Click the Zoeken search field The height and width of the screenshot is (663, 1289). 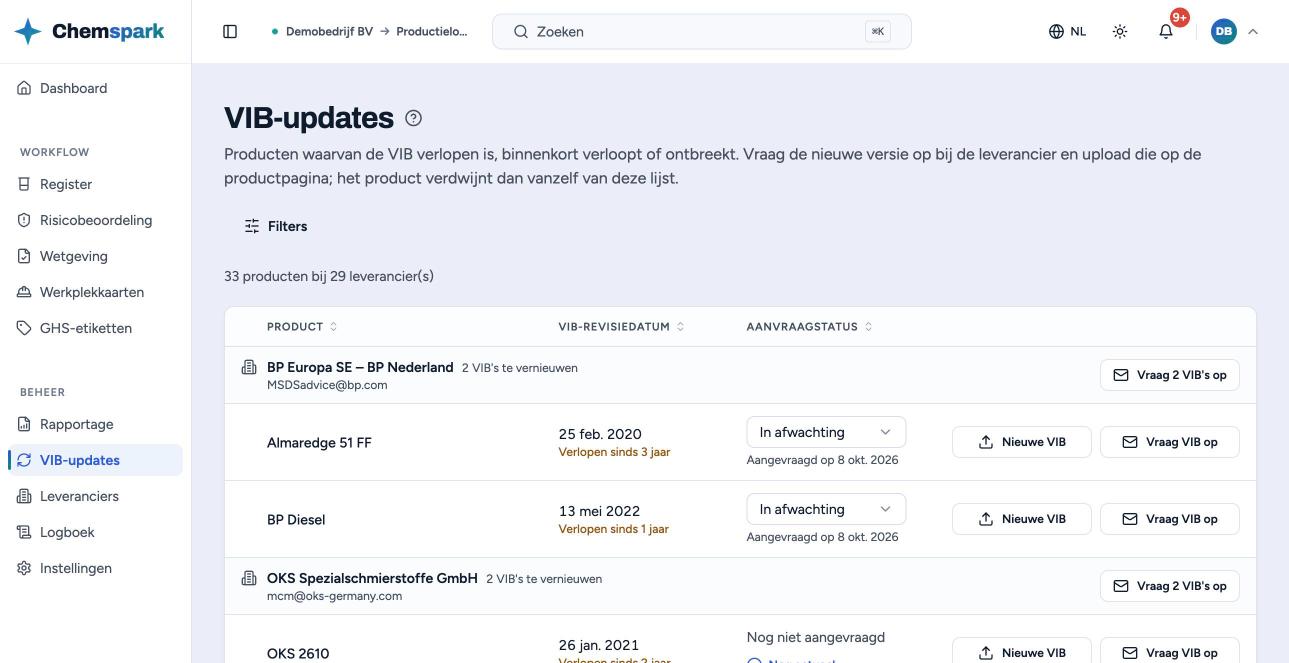tap(701, 31)
